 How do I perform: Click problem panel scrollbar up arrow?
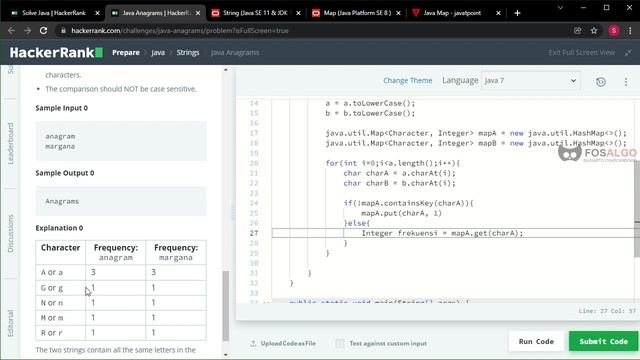[x=226, y=70]
